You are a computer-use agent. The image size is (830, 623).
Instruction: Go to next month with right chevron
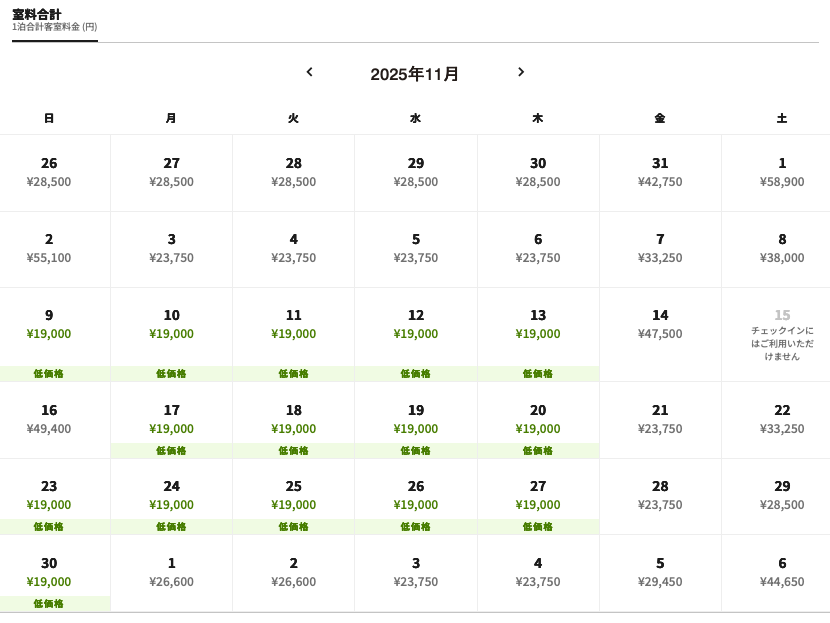click(520, 72)
